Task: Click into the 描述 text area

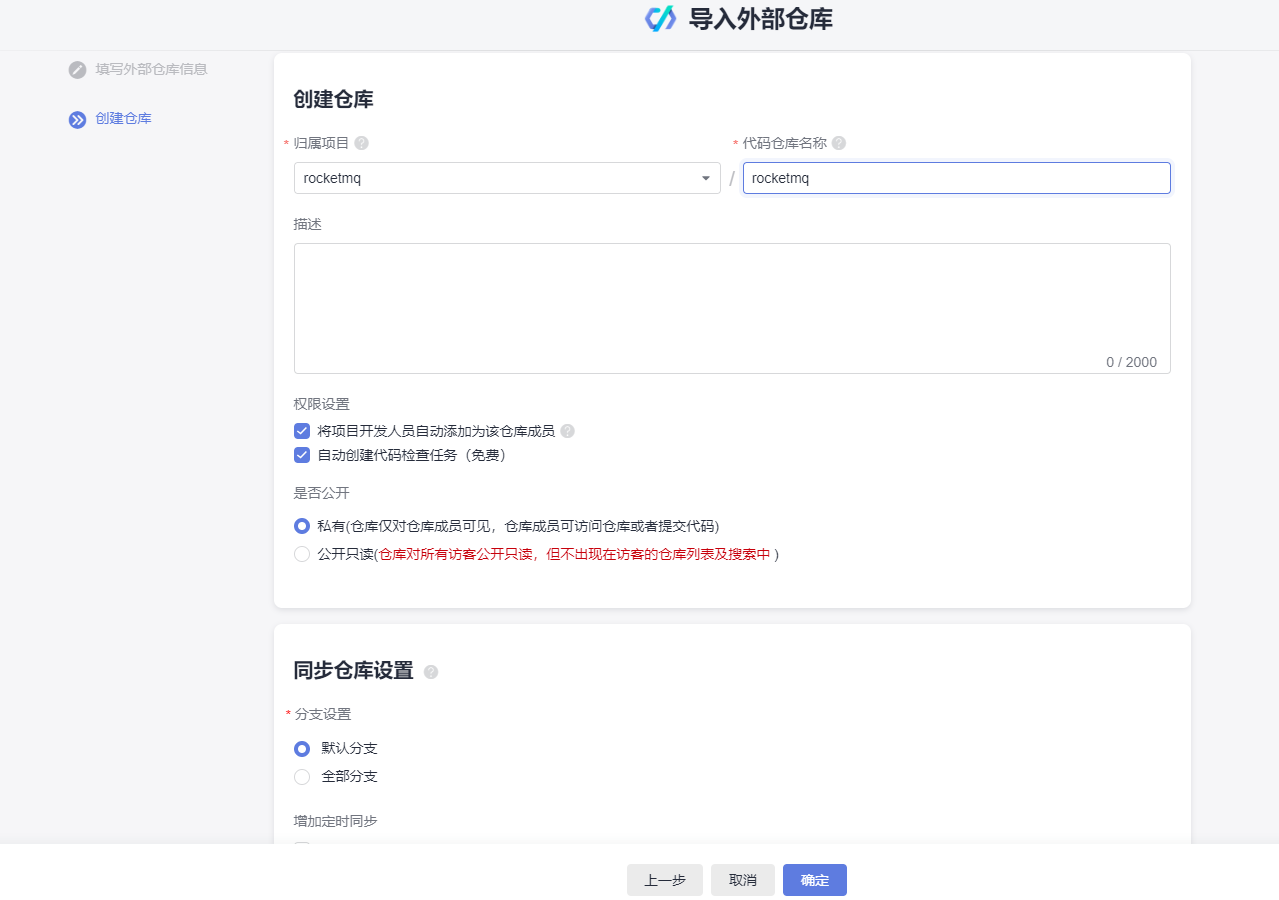Action: (x=732, y=308)
